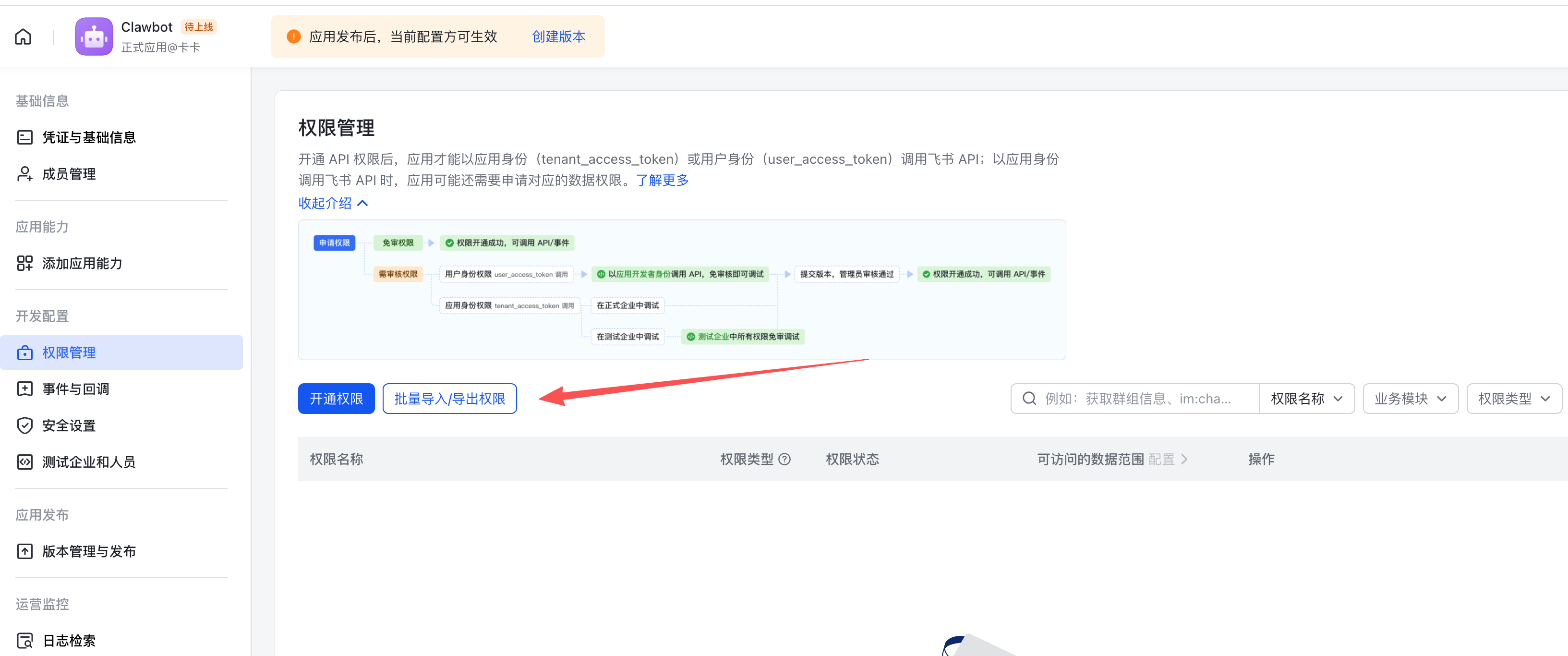
Task: Click the events and callbacks icon
Action: [25, 389]
